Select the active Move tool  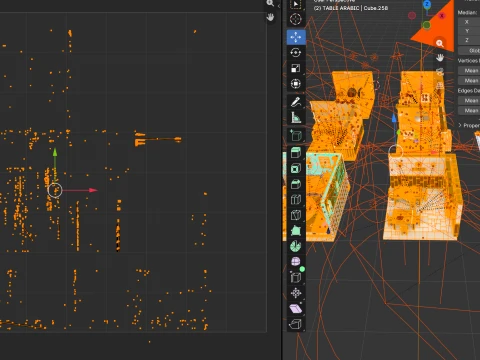(x=296, y=37)
